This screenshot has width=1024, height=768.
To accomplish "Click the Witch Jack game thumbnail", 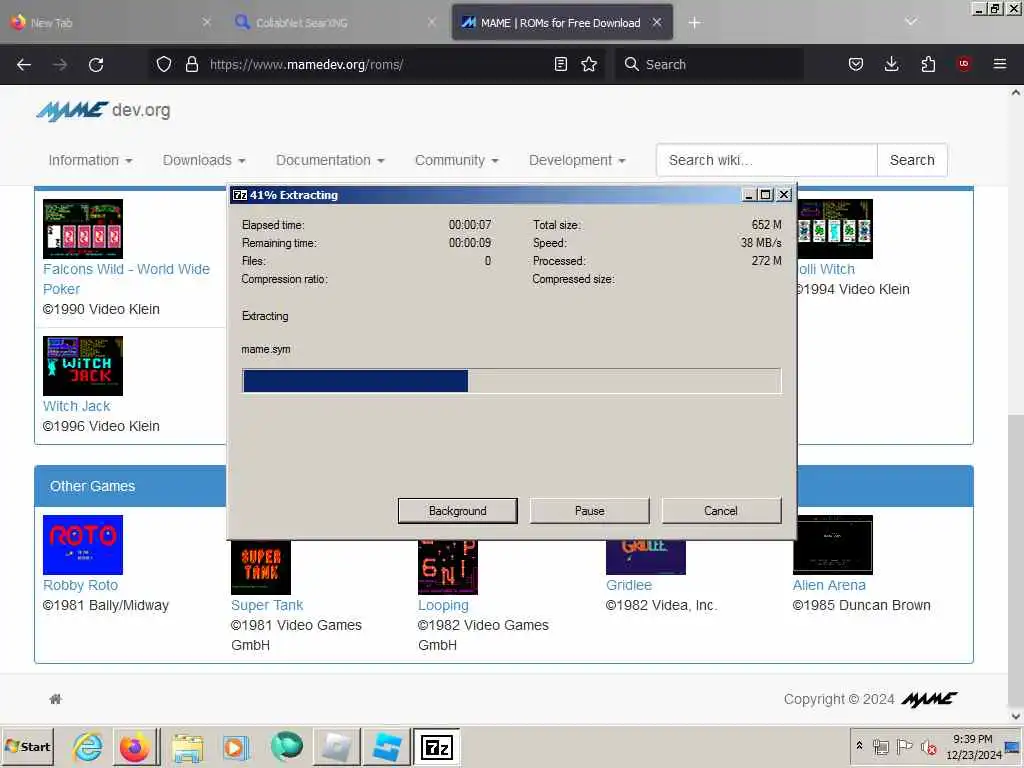I will (83, 366).
